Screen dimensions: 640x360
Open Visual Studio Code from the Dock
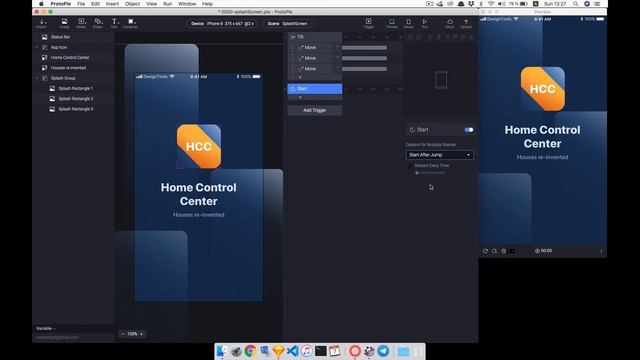[293, 351]
